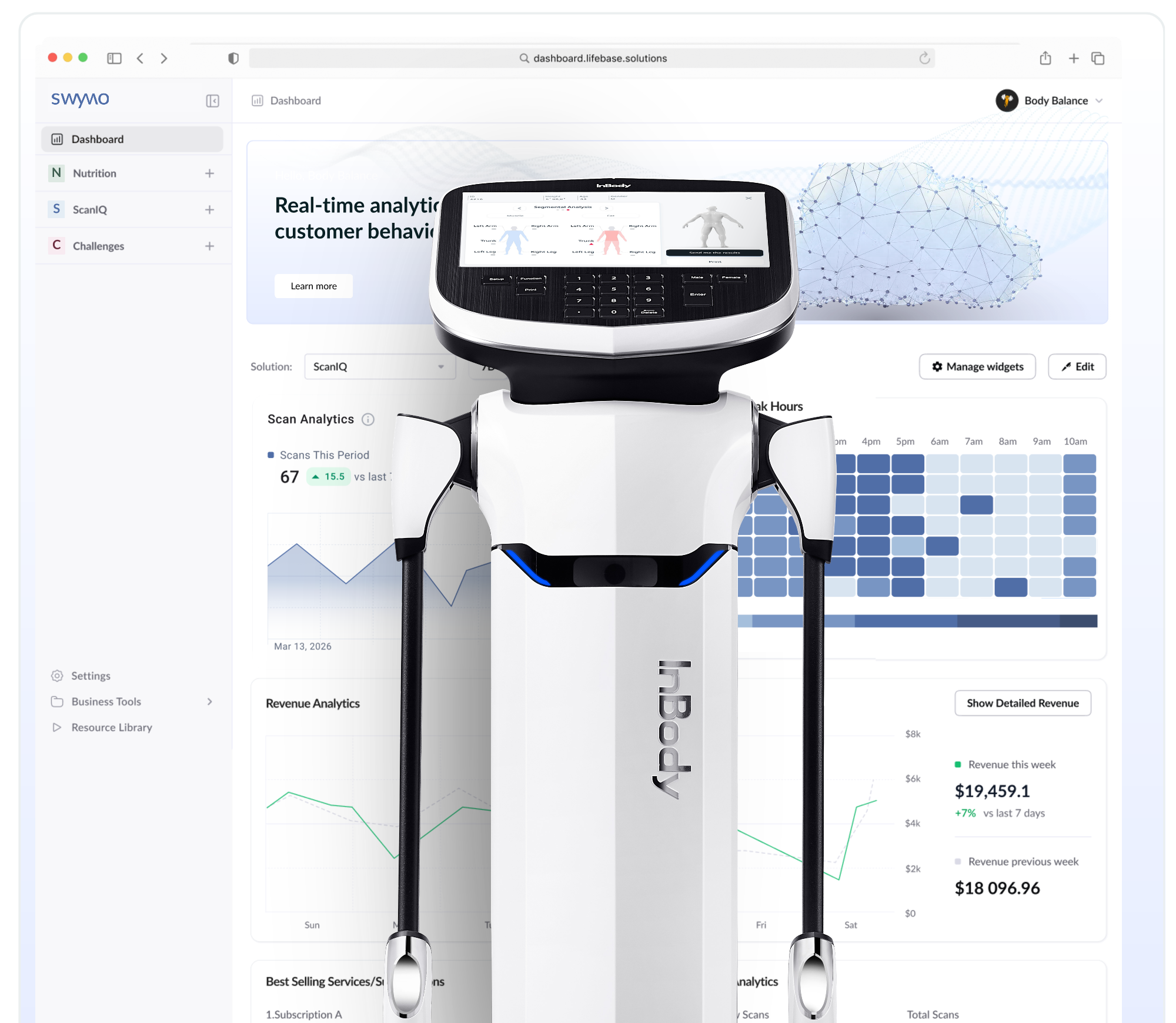Click the Revenue Analytics heading
This screenshot has width=1176, height=1023.
click(313, 704)
